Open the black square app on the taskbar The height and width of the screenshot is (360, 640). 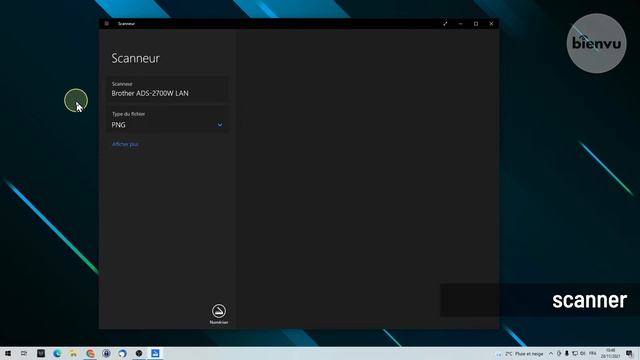point(41,353)
